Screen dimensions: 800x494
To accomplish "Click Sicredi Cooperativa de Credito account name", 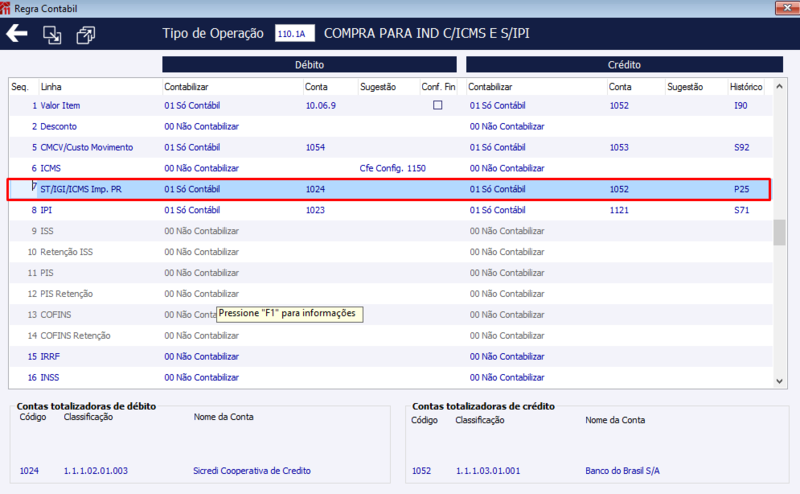I will tap(252, 471).
